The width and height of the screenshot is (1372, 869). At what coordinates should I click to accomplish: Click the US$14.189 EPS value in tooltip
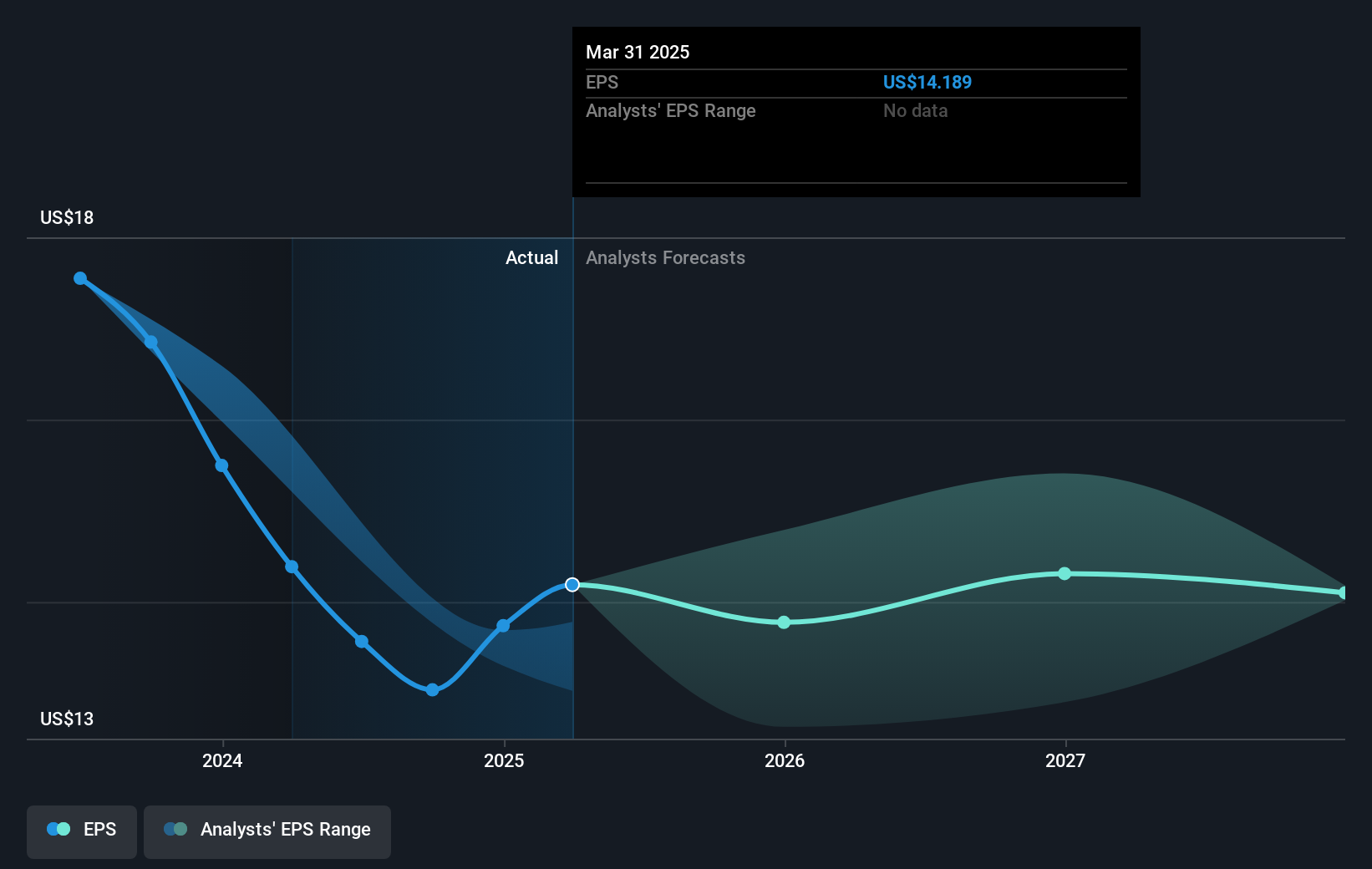click(927, 82)
